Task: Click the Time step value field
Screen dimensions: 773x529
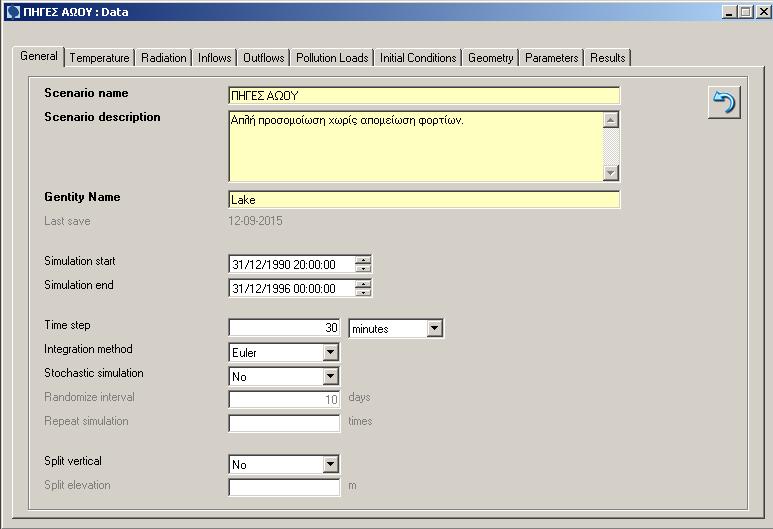Action: 284,328
